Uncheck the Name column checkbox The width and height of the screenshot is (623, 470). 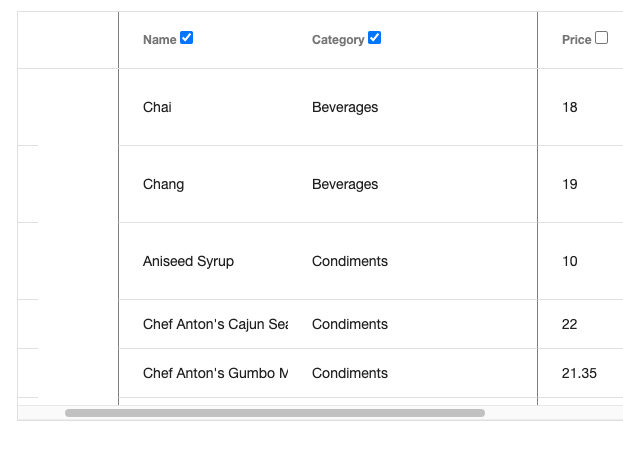pos(186,38)
